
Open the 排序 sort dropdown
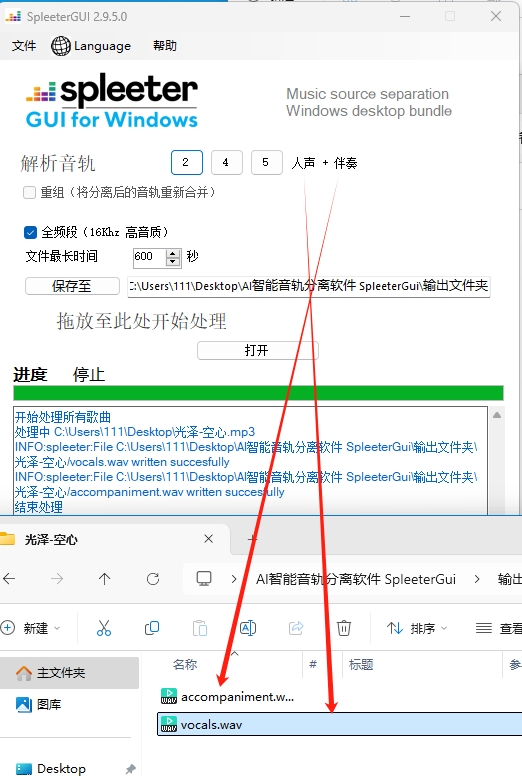417,628
